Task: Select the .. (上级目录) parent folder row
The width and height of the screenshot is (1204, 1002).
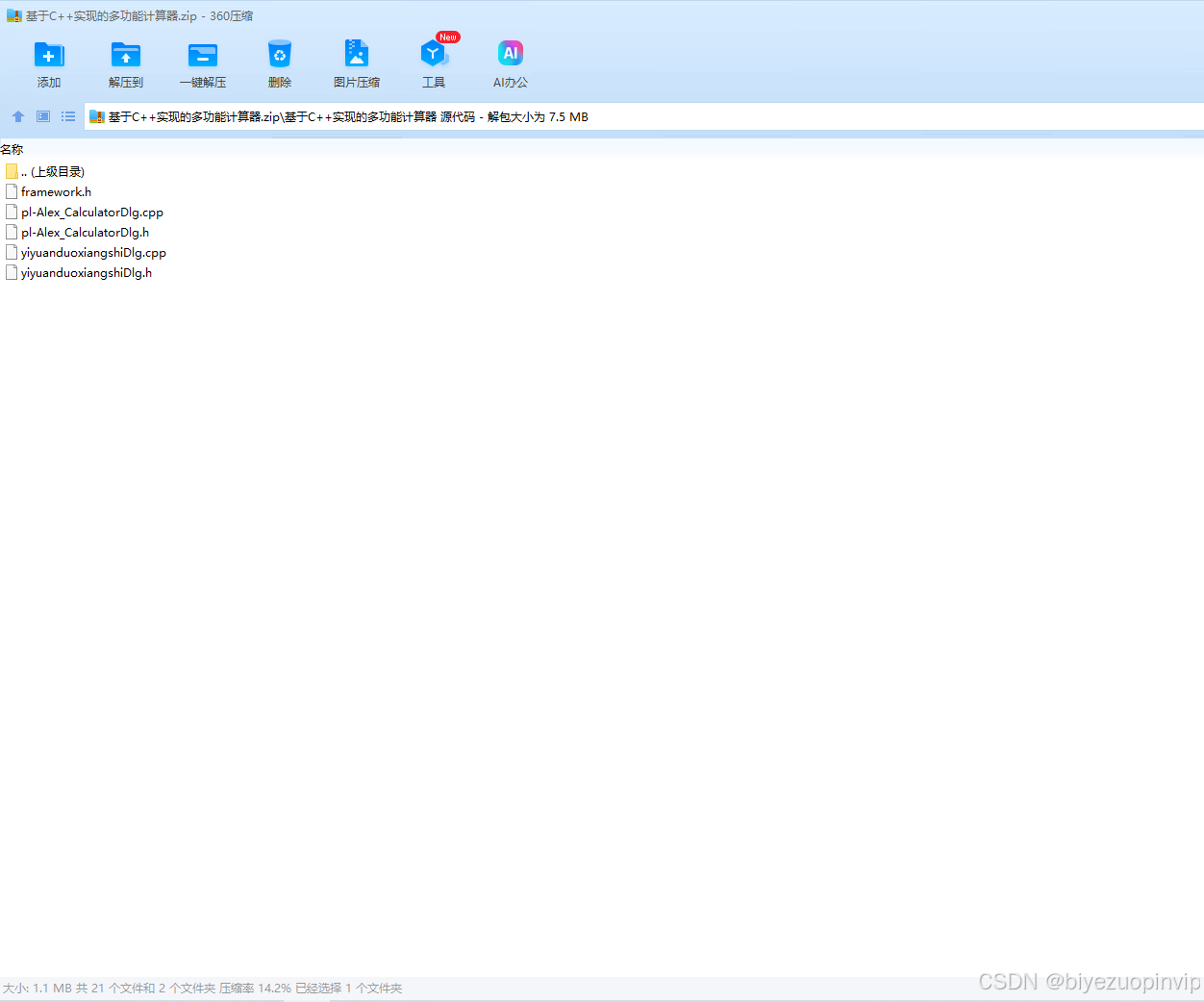Action: tap(45, 171)
